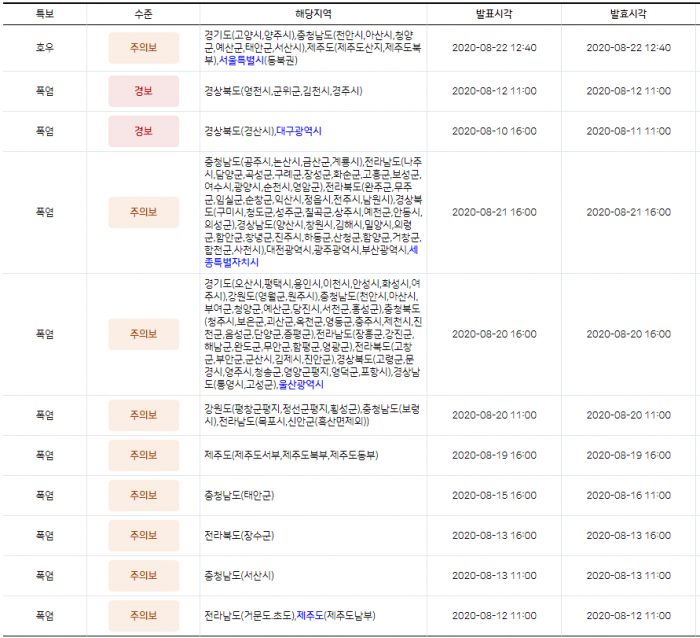Viewport: 700px width, 638px height.
Task: Select region text 경상북도(경산시)
Action: tap(240, 131)
